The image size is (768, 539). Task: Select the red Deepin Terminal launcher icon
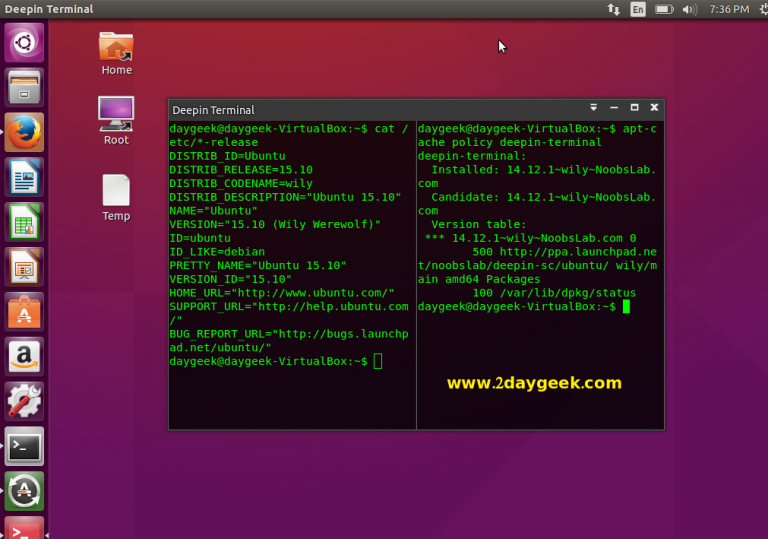click(24, 528)
